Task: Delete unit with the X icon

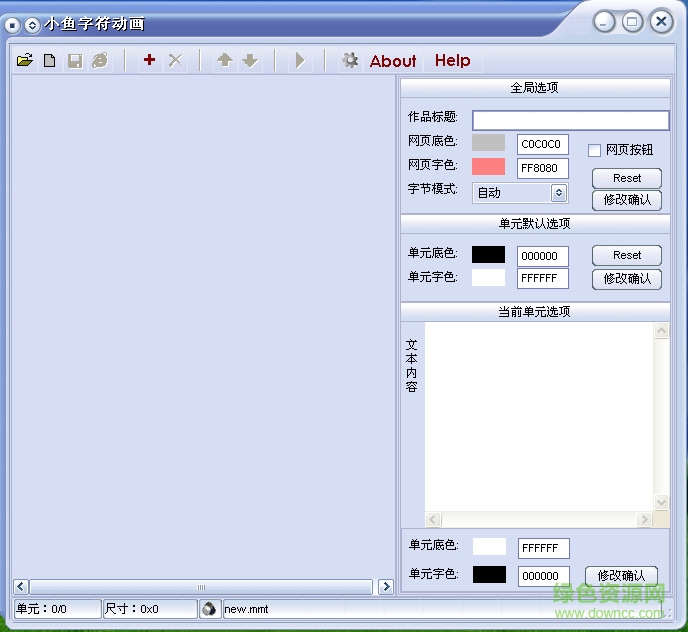Action: [x=175, y=61]
